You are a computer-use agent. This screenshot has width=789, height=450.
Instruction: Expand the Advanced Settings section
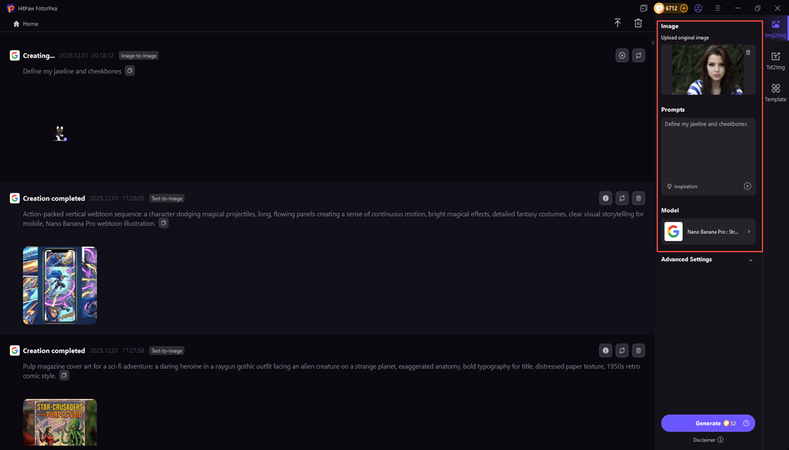pyautogui.click(x=707, y=259)
